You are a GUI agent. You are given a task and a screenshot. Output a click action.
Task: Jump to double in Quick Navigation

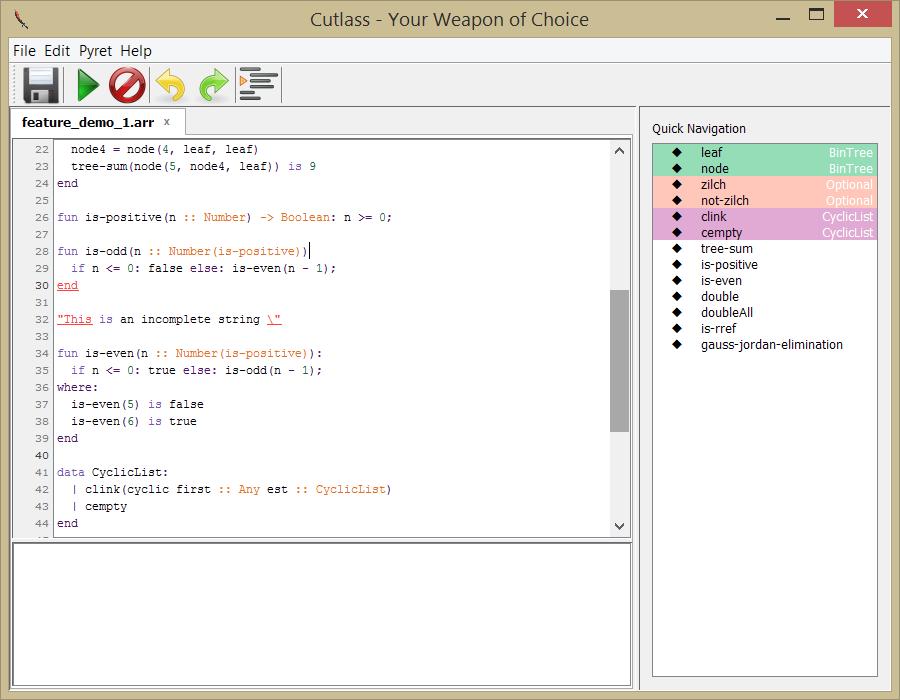[765, 297]
